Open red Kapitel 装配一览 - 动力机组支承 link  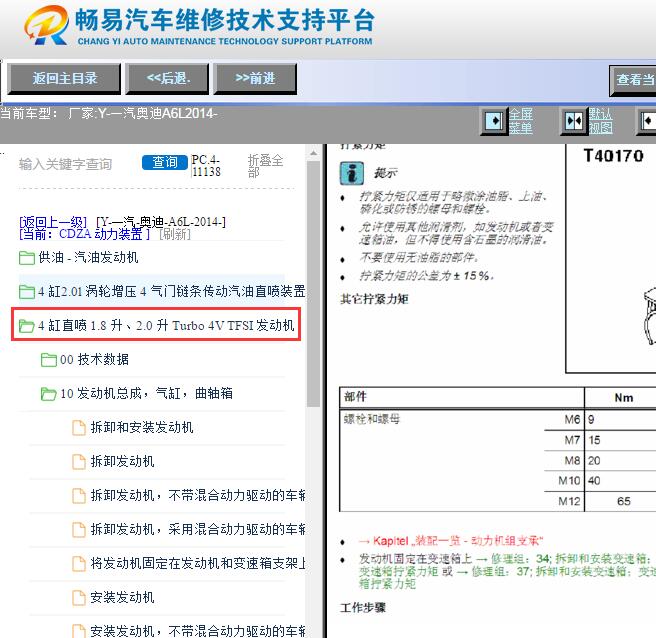450,541
